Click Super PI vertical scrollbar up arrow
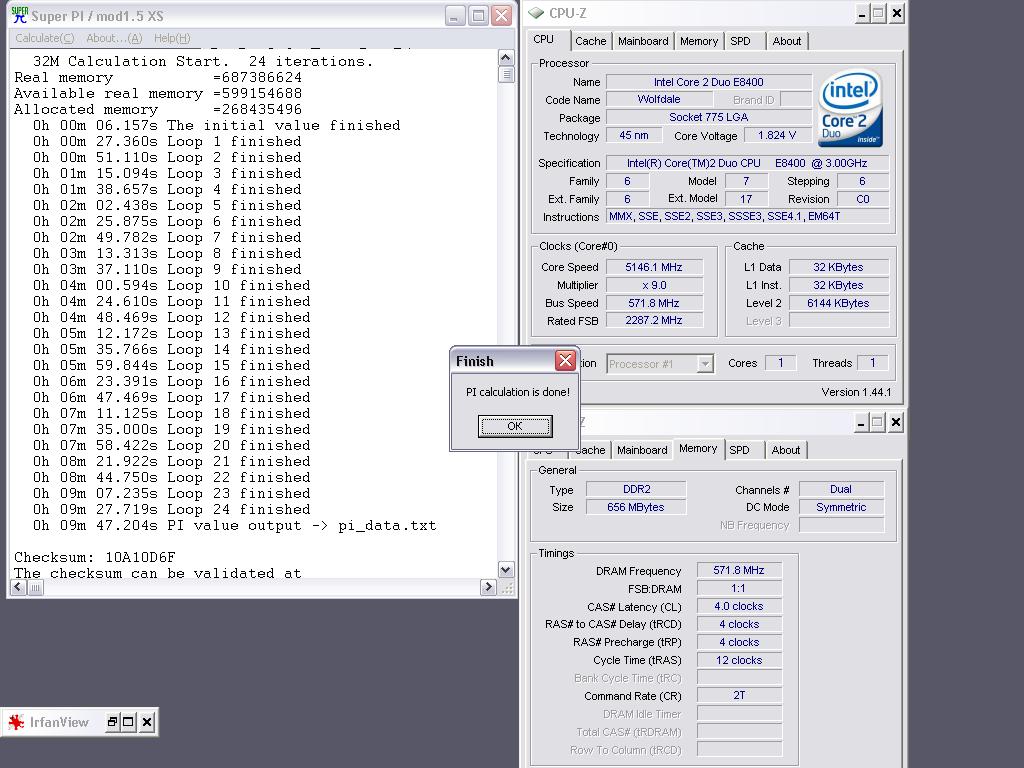 tap(505, 57)
